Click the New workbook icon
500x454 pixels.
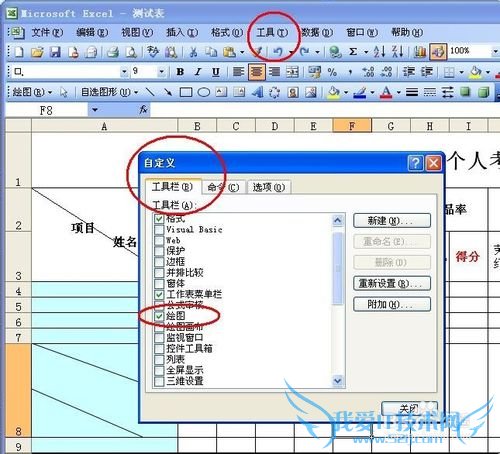click(19, 52)
